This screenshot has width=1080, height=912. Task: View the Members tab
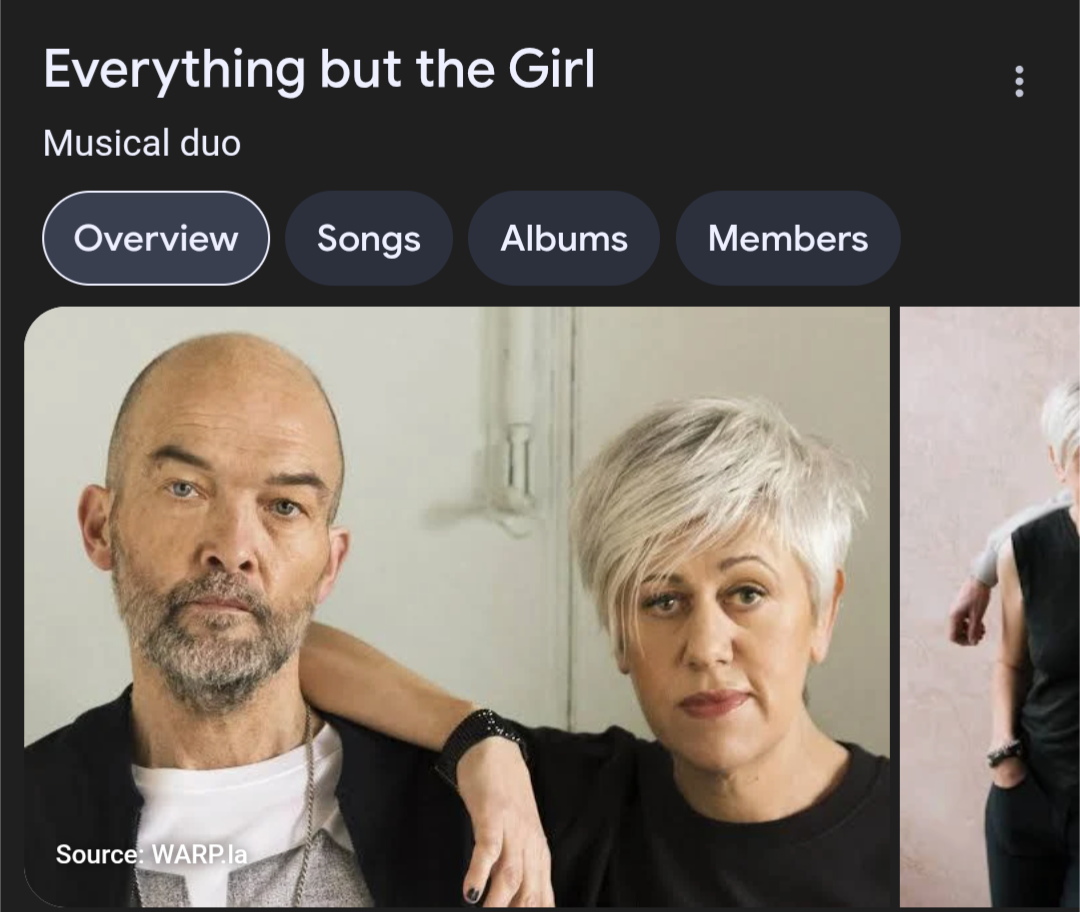click(788, 238)
